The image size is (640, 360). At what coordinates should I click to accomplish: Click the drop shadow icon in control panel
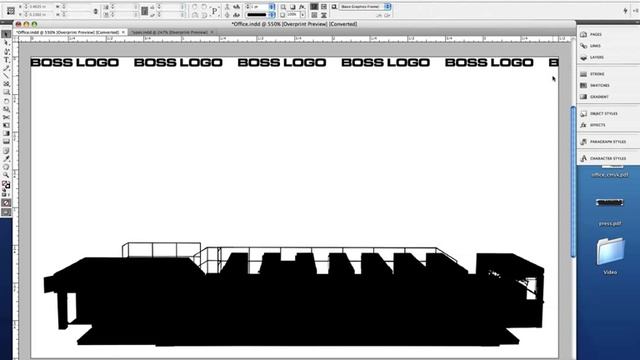pos(293,7)
